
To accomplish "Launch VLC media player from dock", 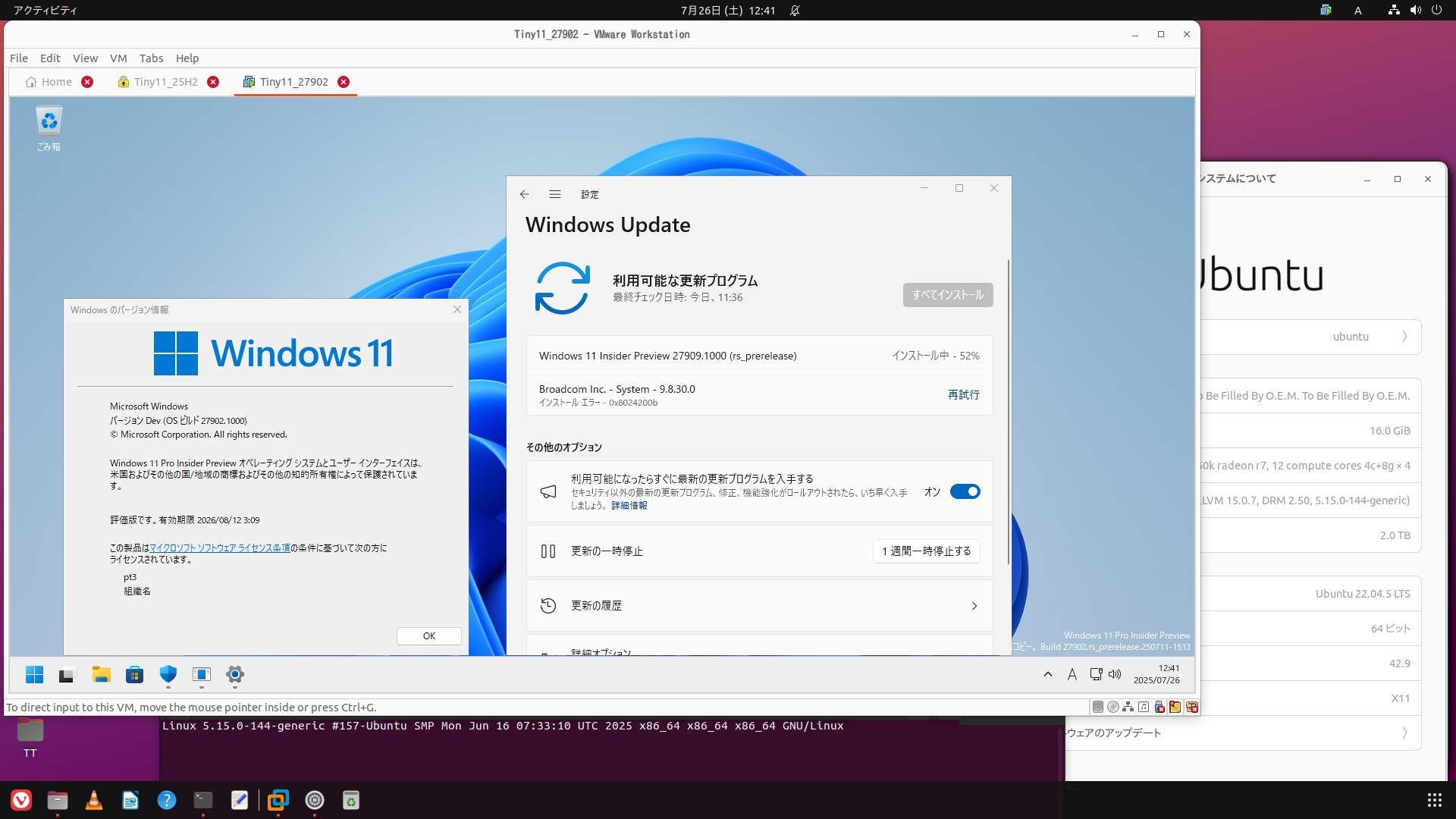I will point(94,800).
